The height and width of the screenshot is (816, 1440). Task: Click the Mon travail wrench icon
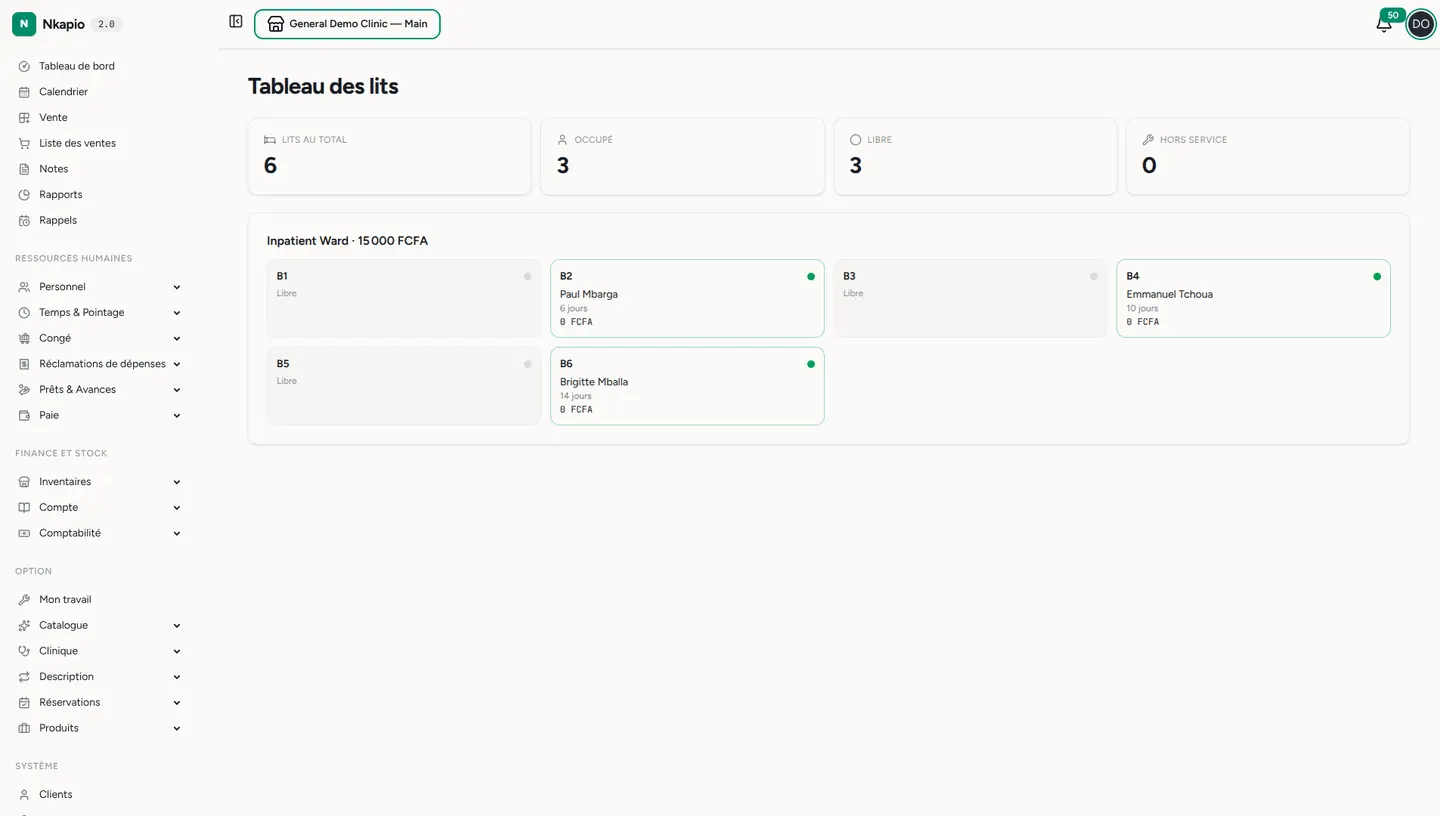click(24, 600)
